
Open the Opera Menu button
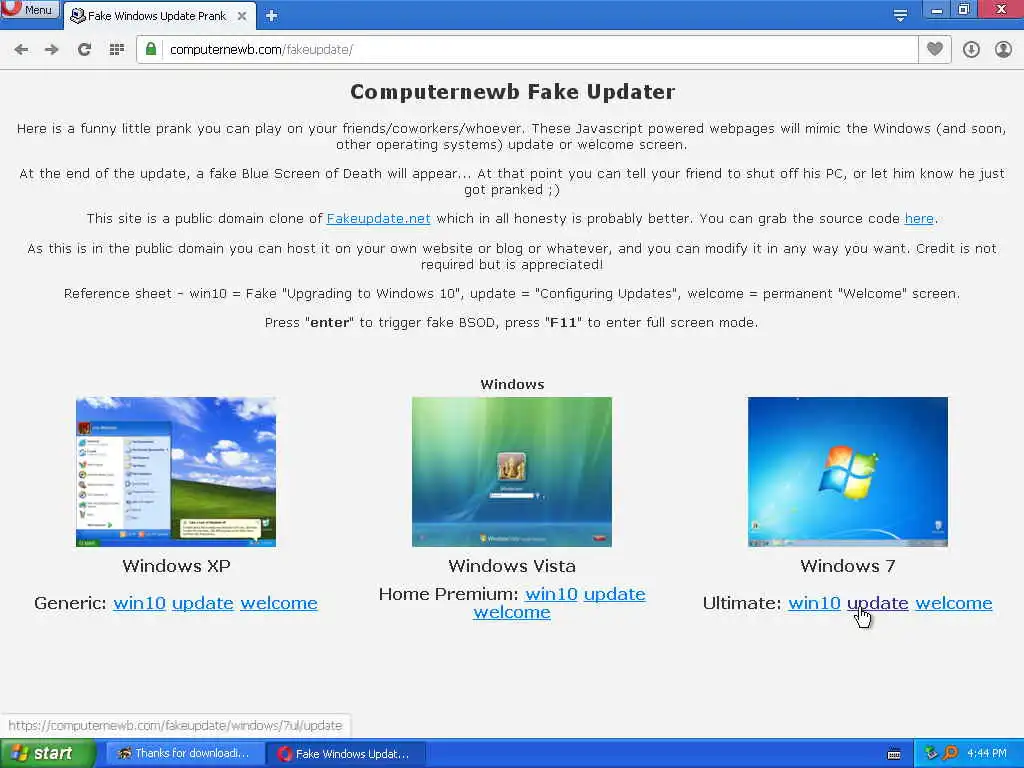coord(29,9)
